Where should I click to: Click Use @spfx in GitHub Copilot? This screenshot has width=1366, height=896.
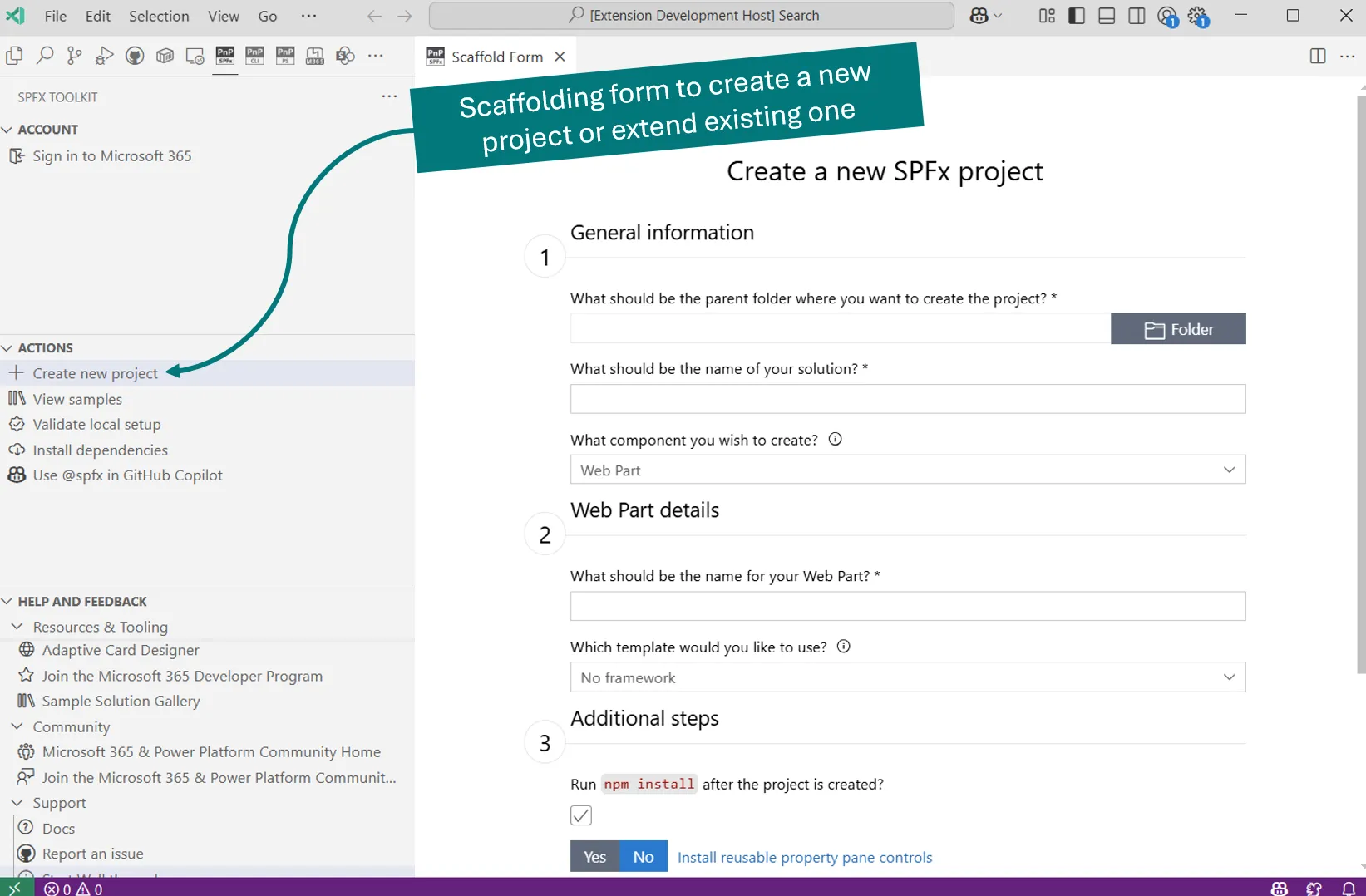pyautogui.click(x=127, y=475)
